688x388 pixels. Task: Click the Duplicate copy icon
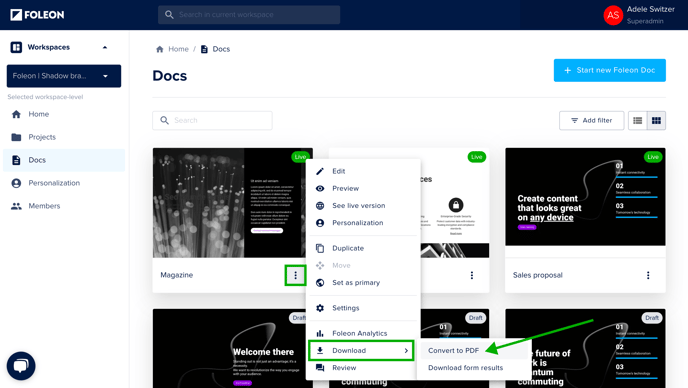tap(320, 248)
